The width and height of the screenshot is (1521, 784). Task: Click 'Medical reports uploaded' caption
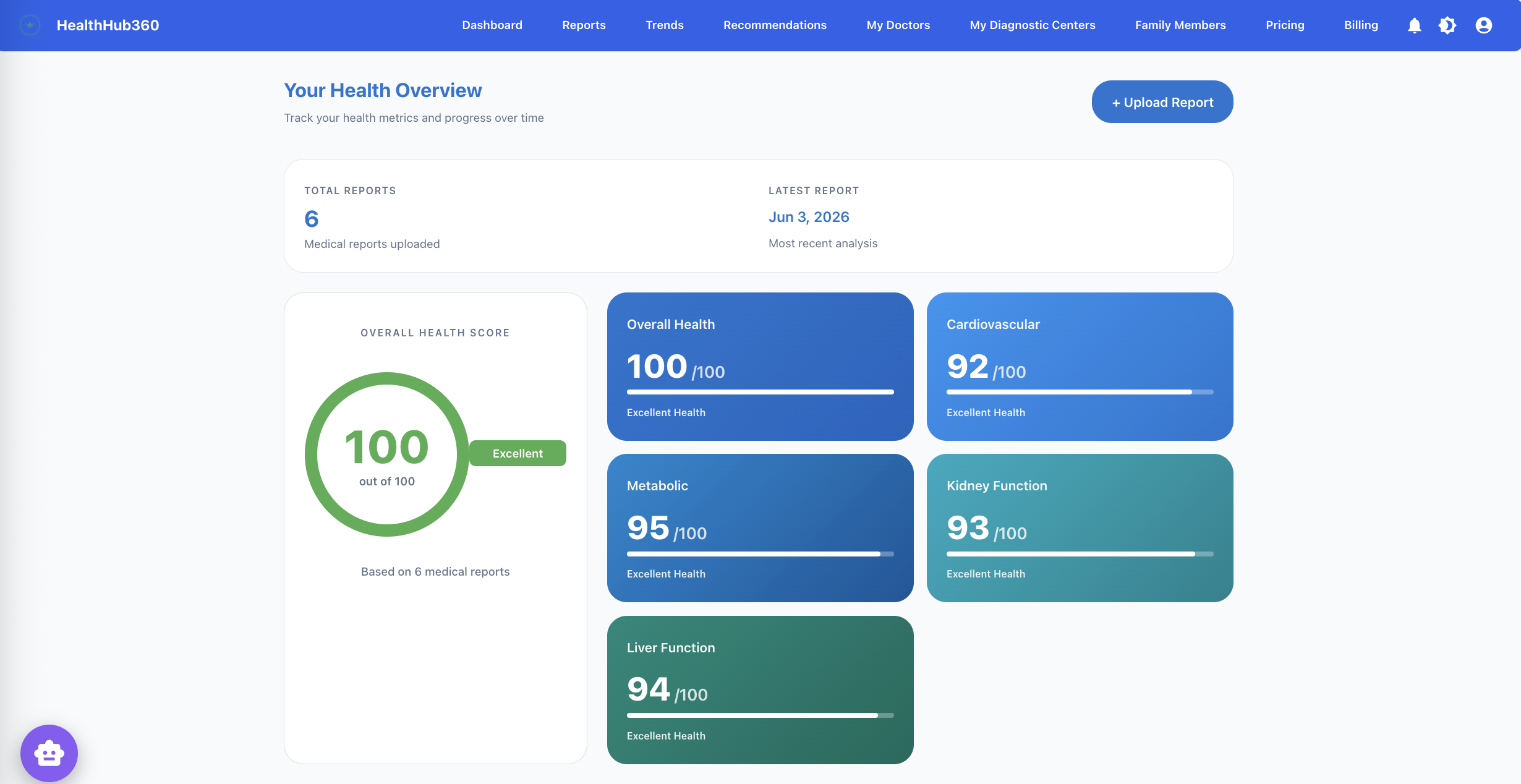(372, 244)
